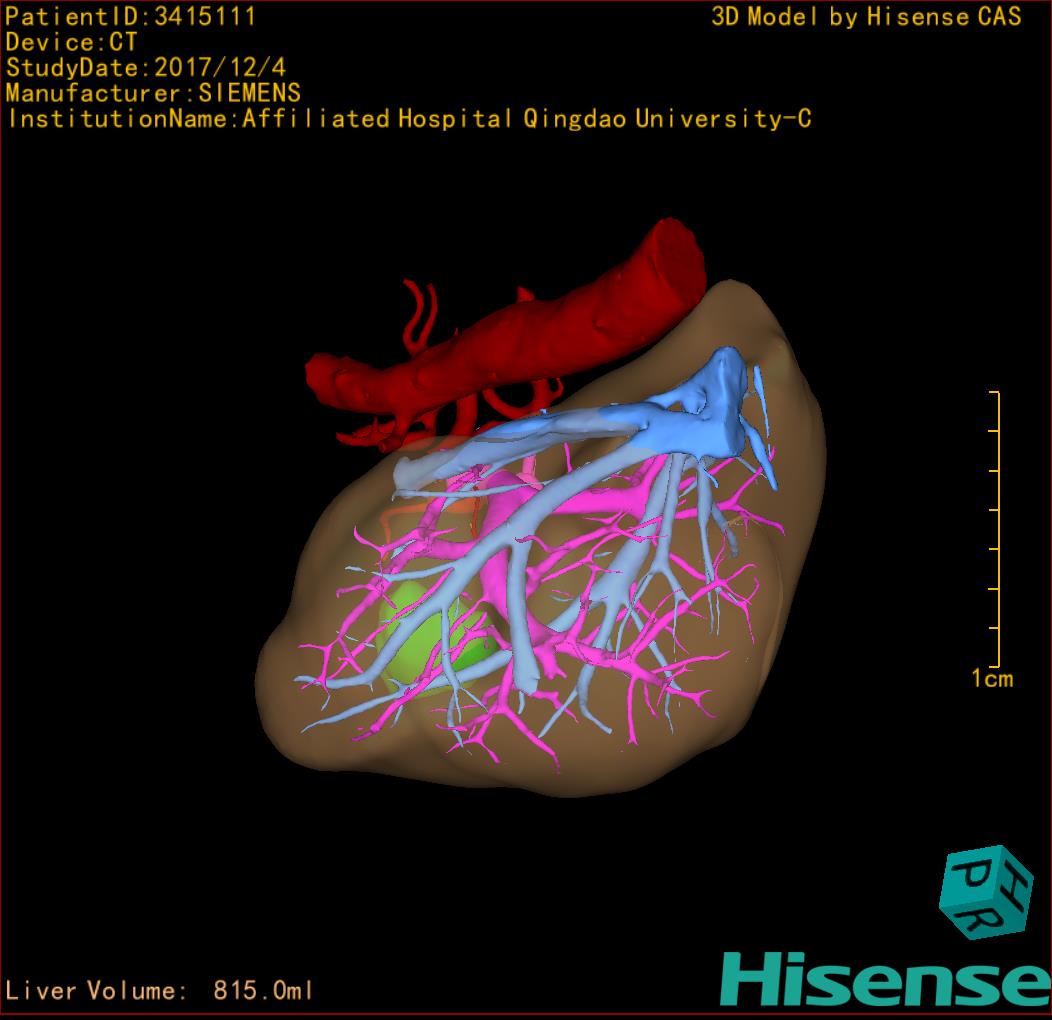The height and width of the screenshot is (1020, 1052).
Task: Click the StudyDate:2017/12/4 text
Action: 146,68
